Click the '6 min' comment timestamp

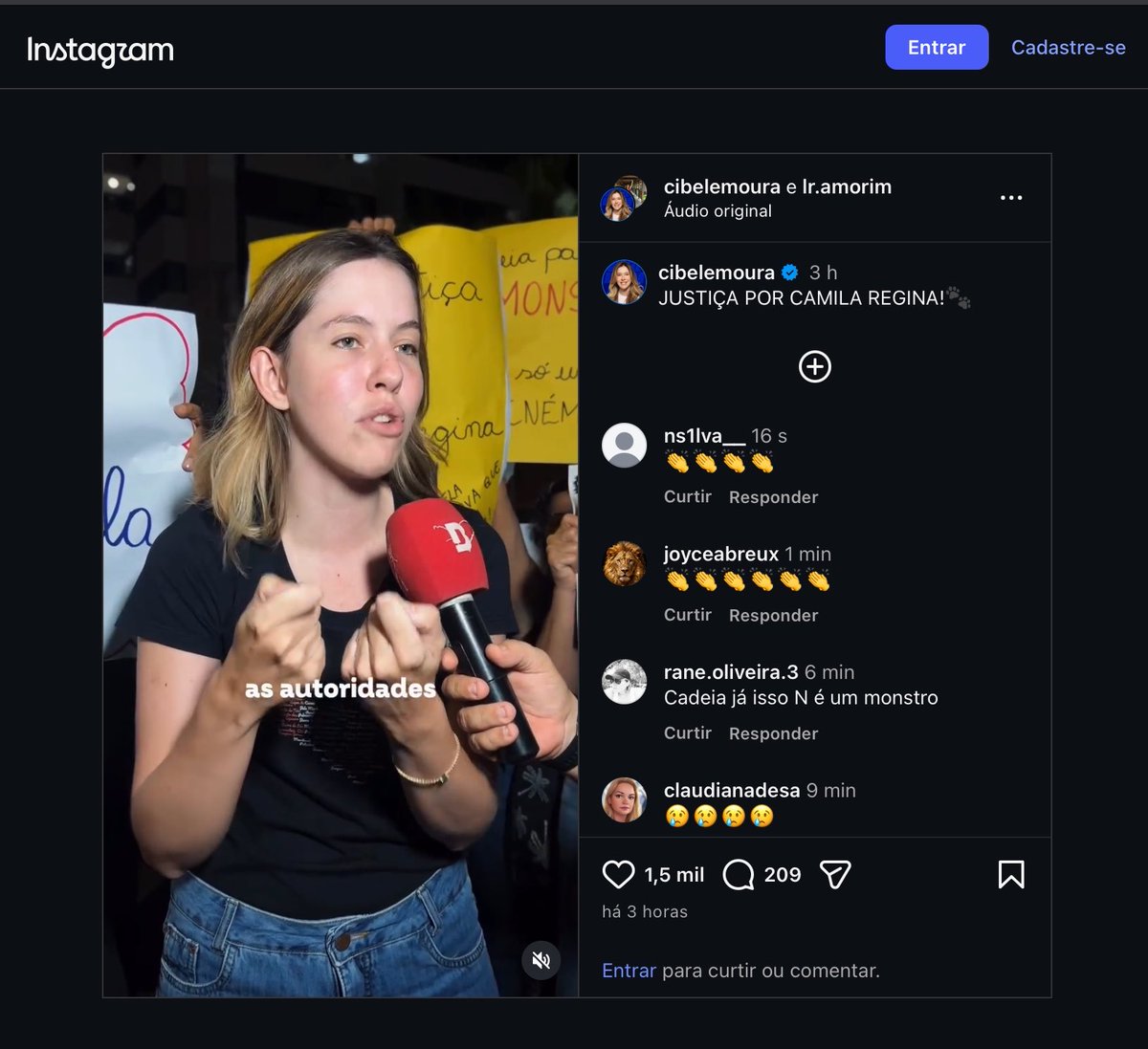coord(829,672)
